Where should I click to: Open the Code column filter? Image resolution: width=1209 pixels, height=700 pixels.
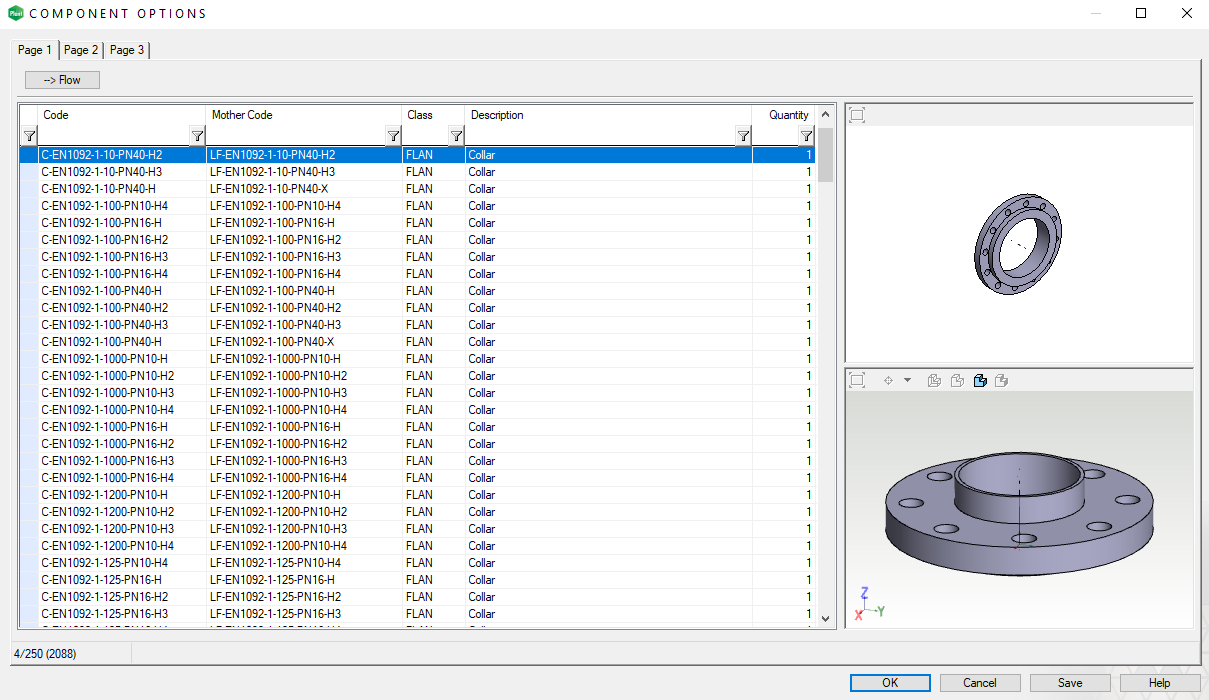(197, 136)
